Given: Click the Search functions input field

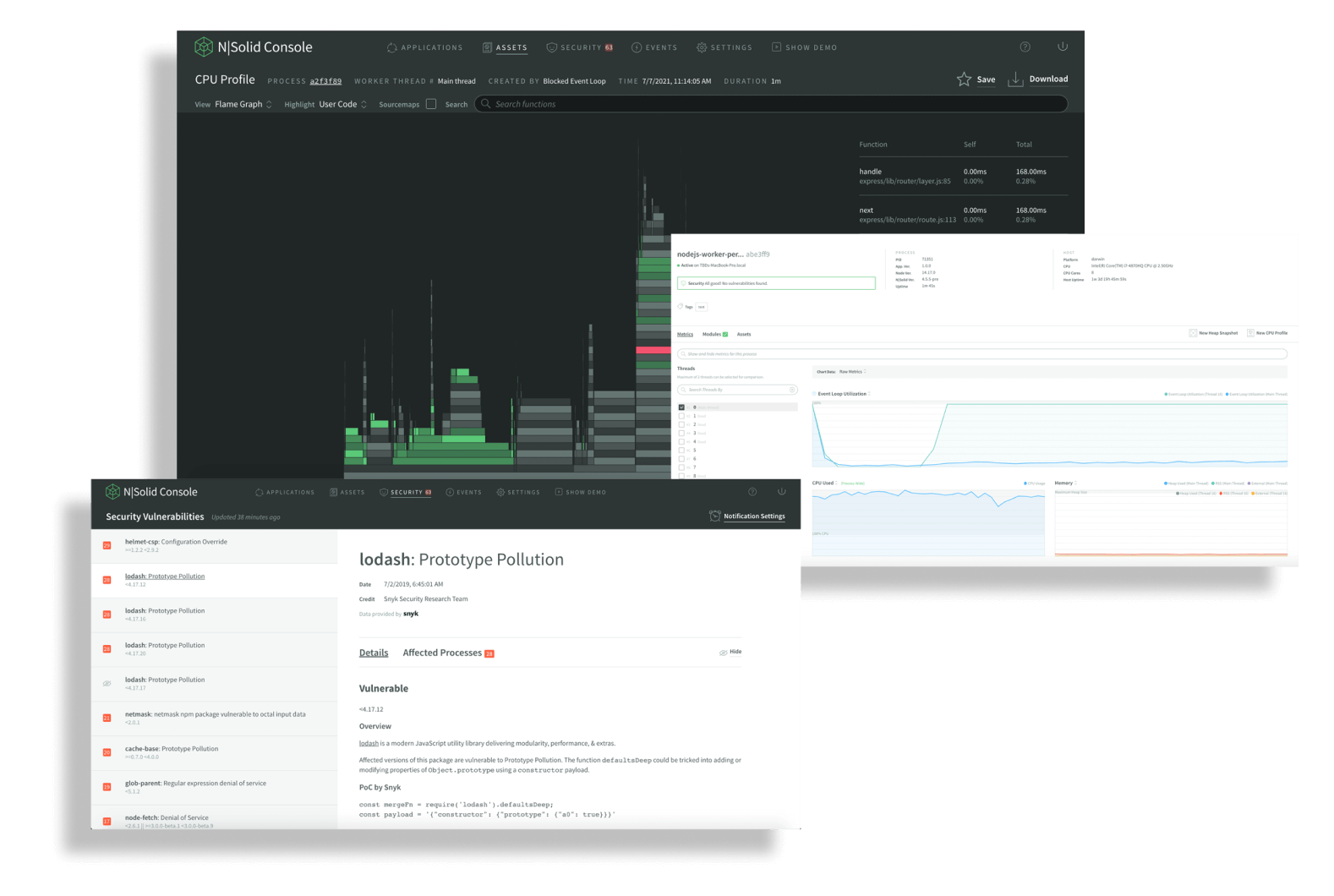Looking at the screenshot, I should point(771,104).
